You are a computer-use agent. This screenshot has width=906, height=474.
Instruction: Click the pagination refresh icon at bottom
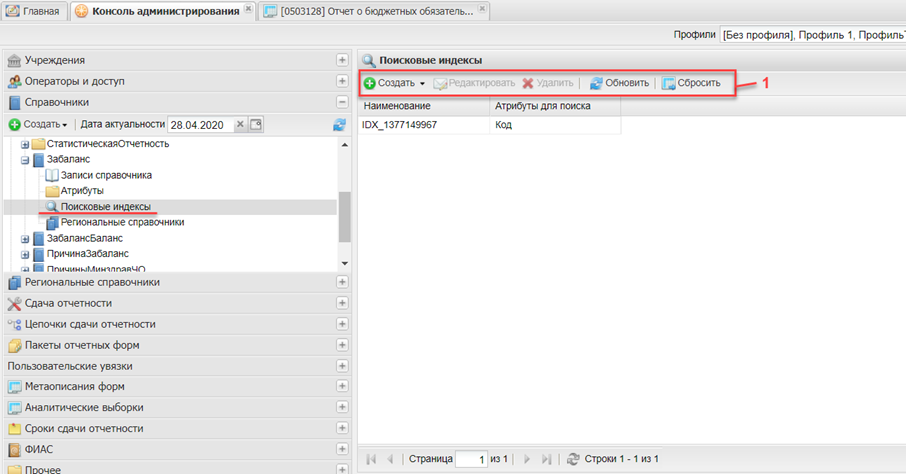(573, 459)
